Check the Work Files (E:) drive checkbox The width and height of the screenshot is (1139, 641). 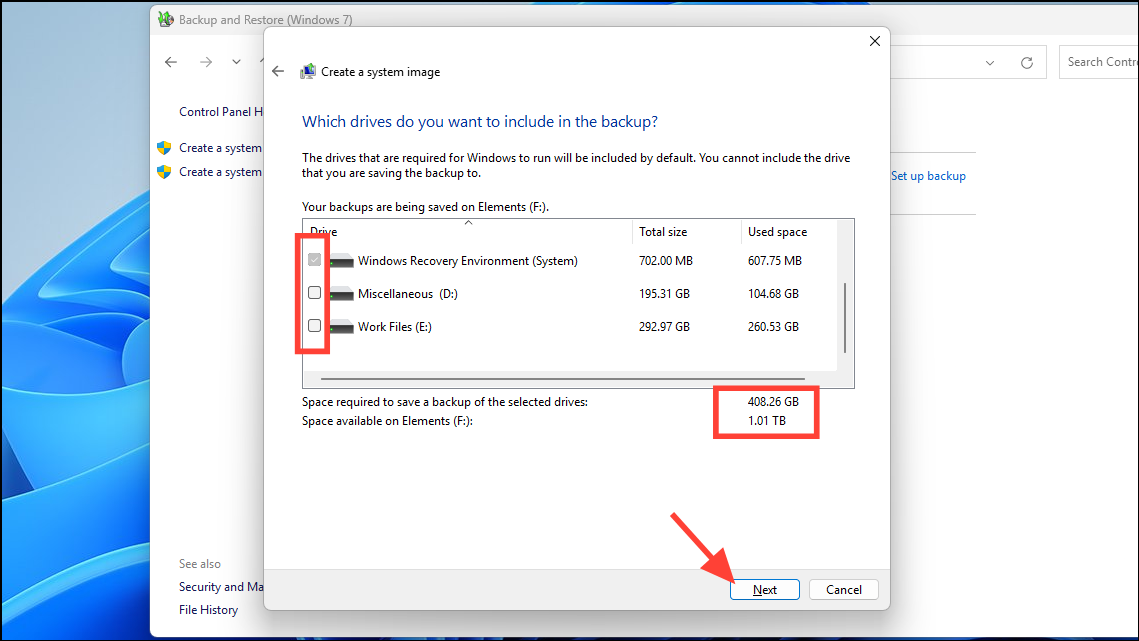314,325
